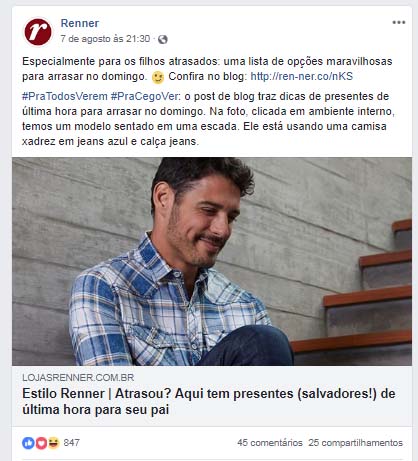Click the smiley emoji in post text
418x461 pixels.
pos(158,77)
